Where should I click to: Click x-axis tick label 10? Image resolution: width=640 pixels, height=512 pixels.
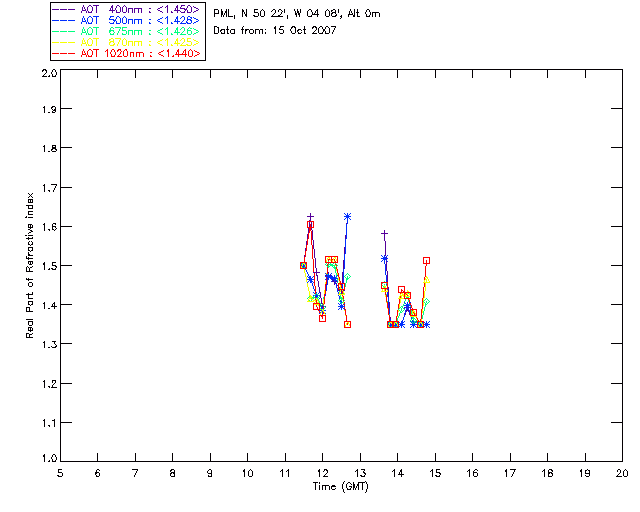pyautogui.click(x=248, y=474)
